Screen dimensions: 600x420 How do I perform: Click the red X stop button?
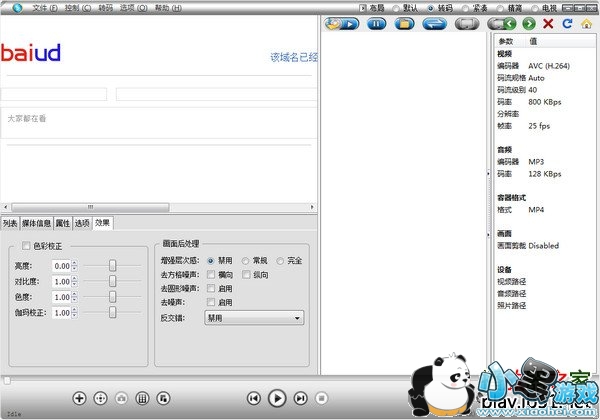(548, 24)
